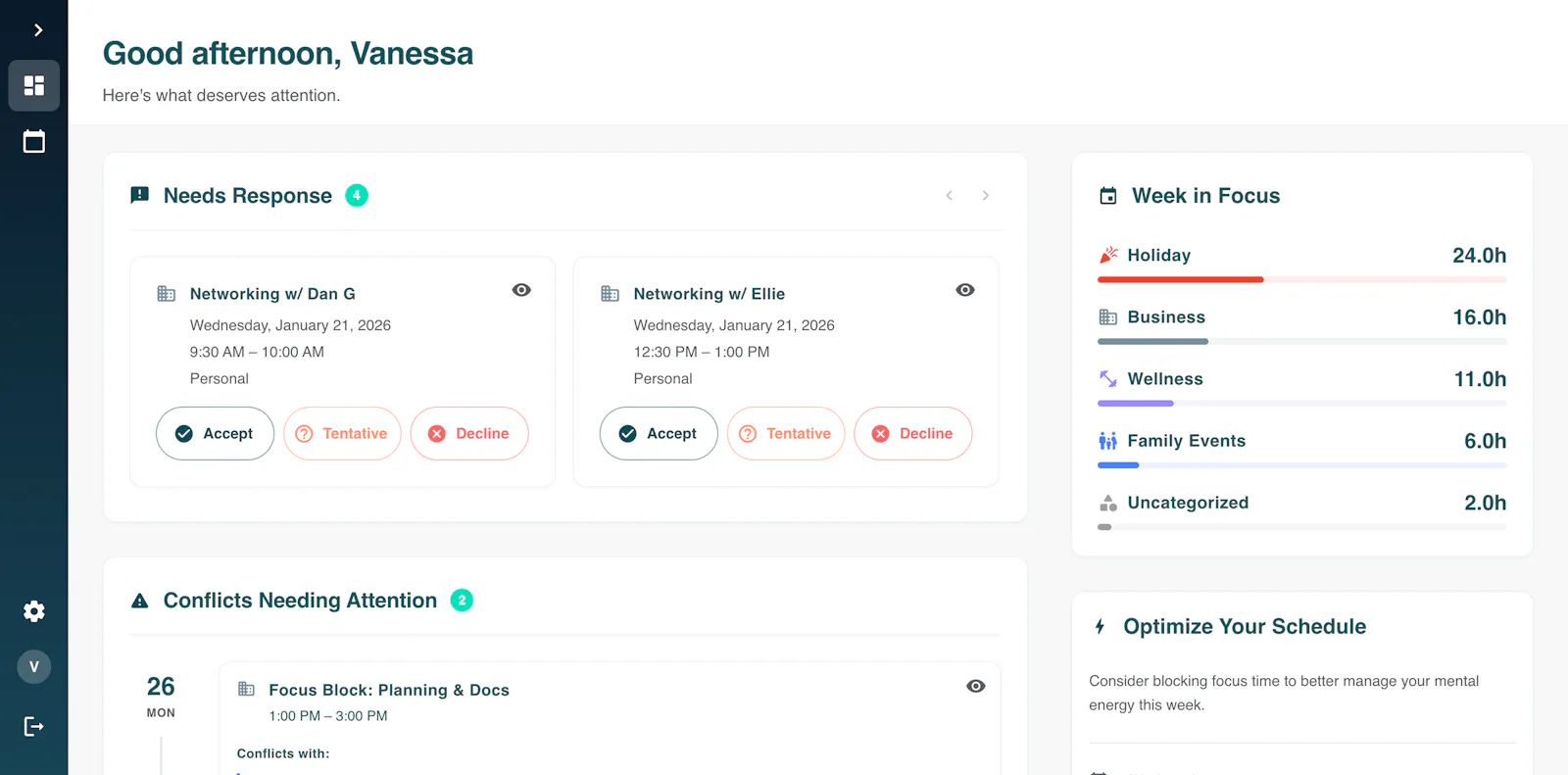
Task: Click the Holiday 24.0h value
Action: point(1479,255)
